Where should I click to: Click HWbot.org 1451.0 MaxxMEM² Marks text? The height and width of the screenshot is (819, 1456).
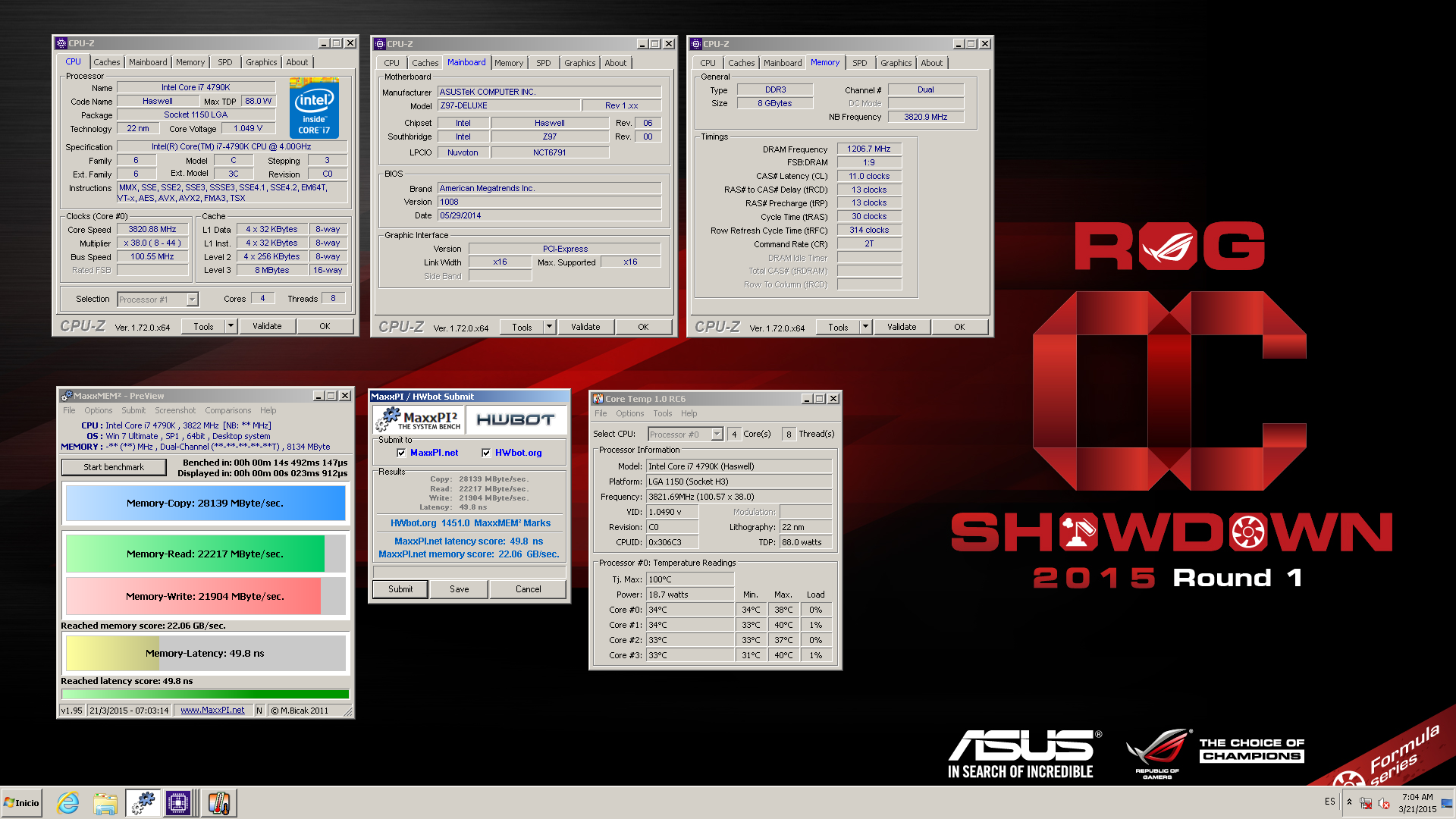[x=470, y=523]
